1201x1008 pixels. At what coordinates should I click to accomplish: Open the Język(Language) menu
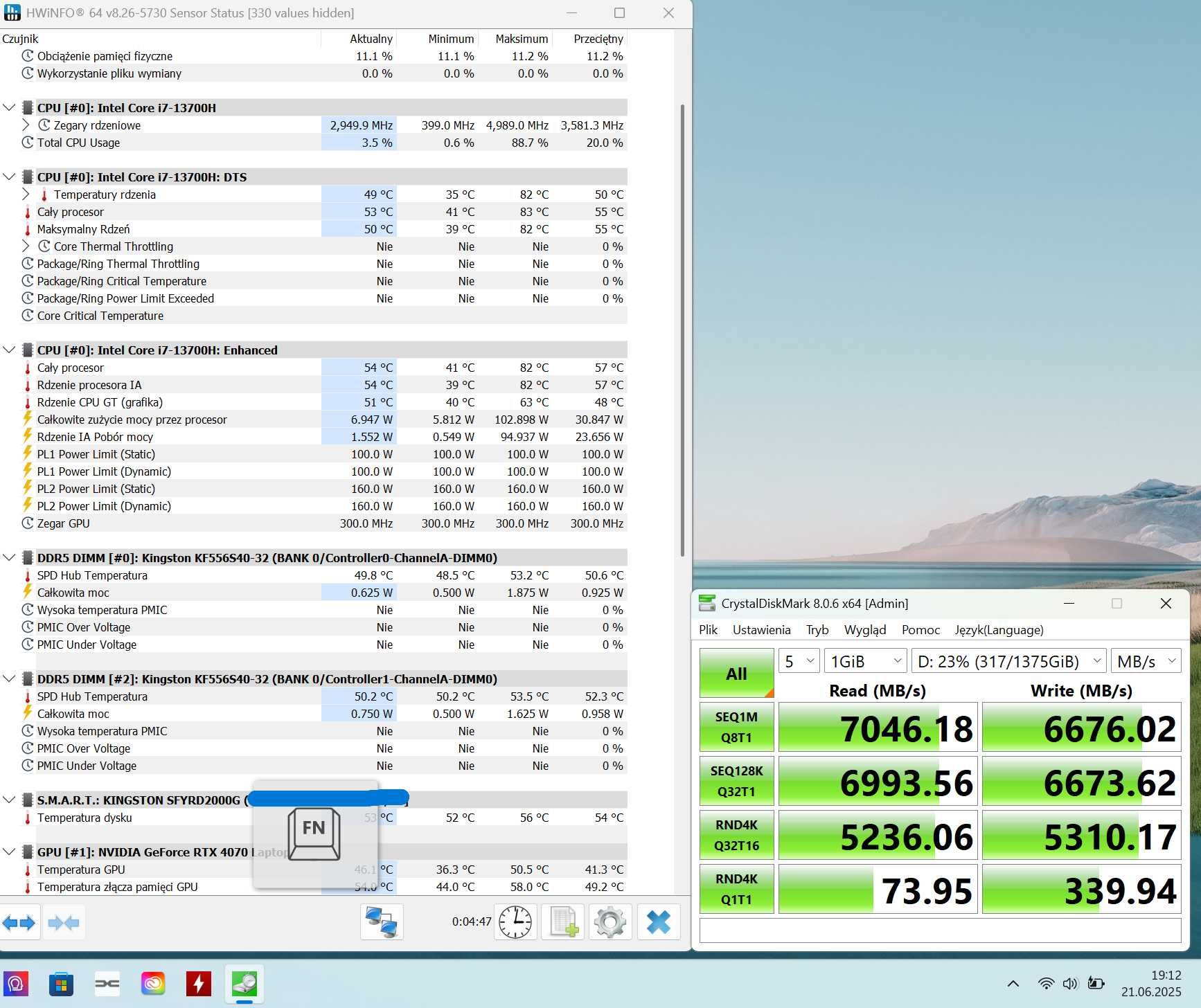coord(999,630)
